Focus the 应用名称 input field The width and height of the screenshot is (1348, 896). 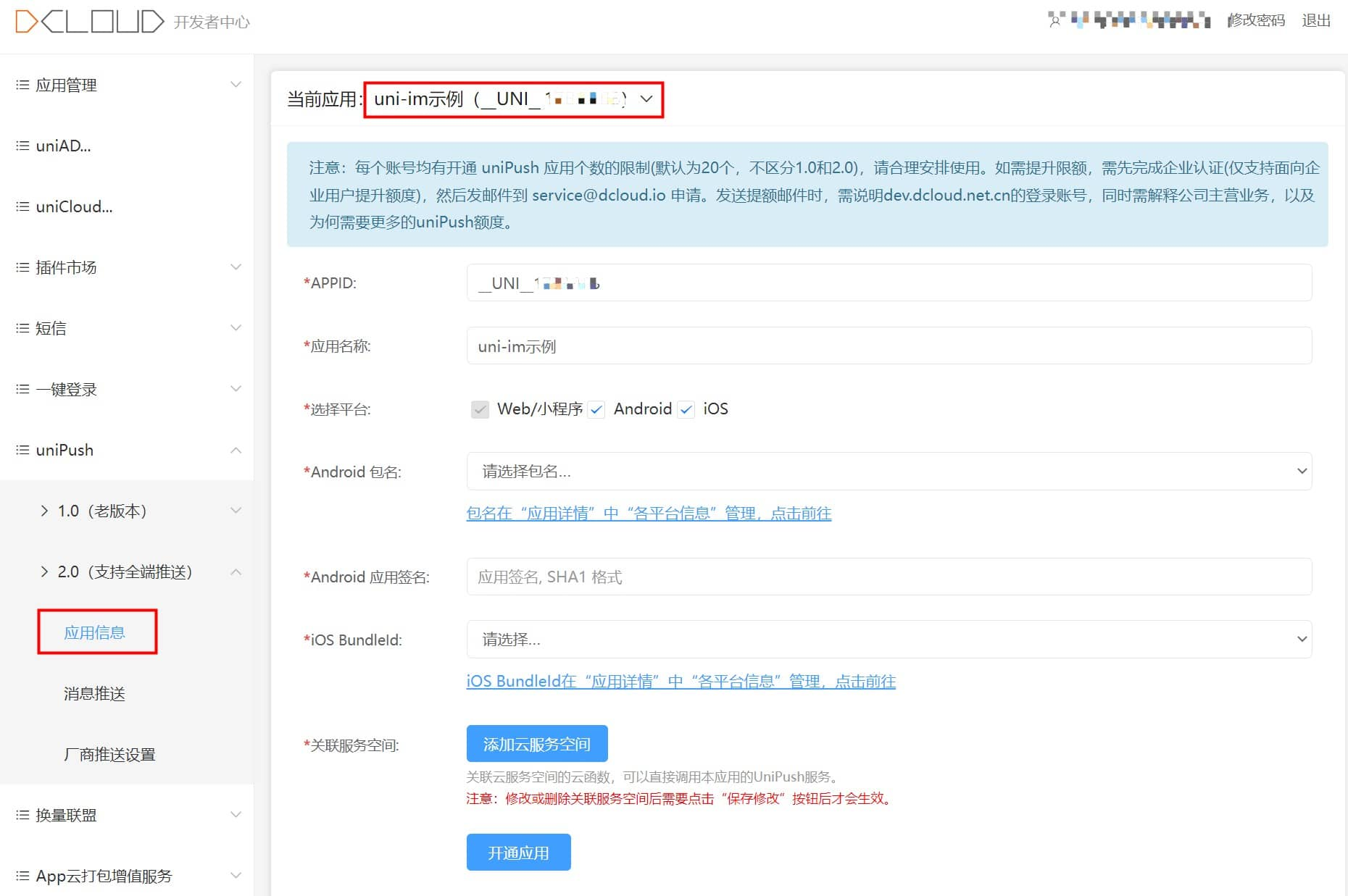pos(889,346)
